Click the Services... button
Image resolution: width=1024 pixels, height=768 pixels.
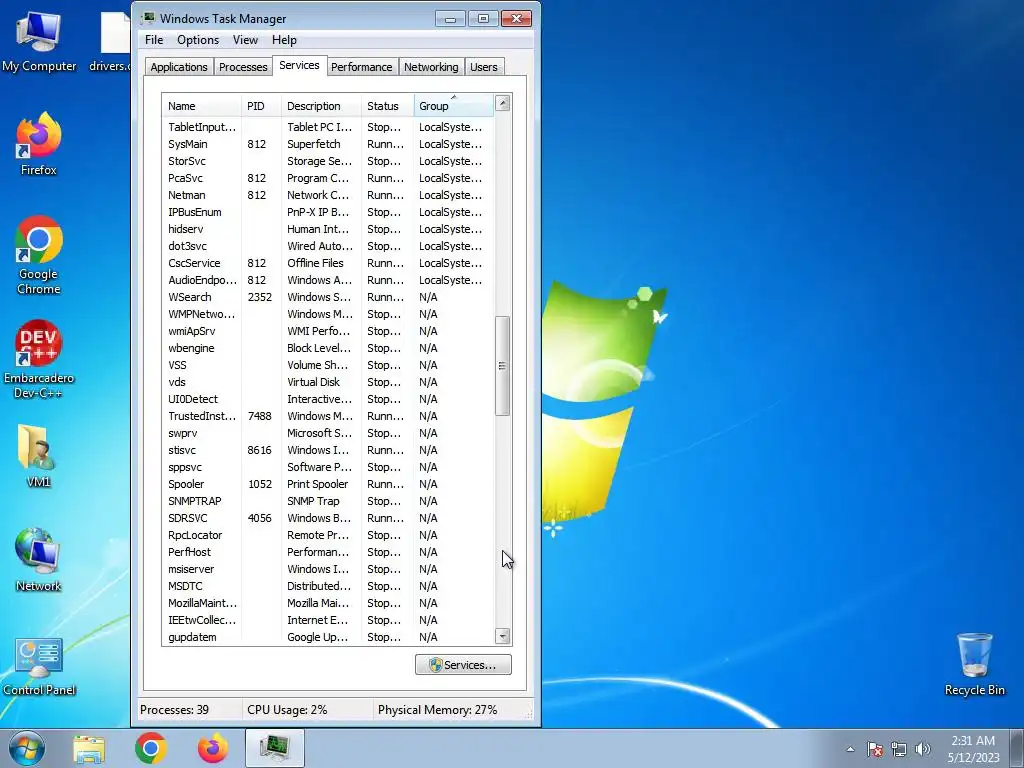(x=463, y=665)
